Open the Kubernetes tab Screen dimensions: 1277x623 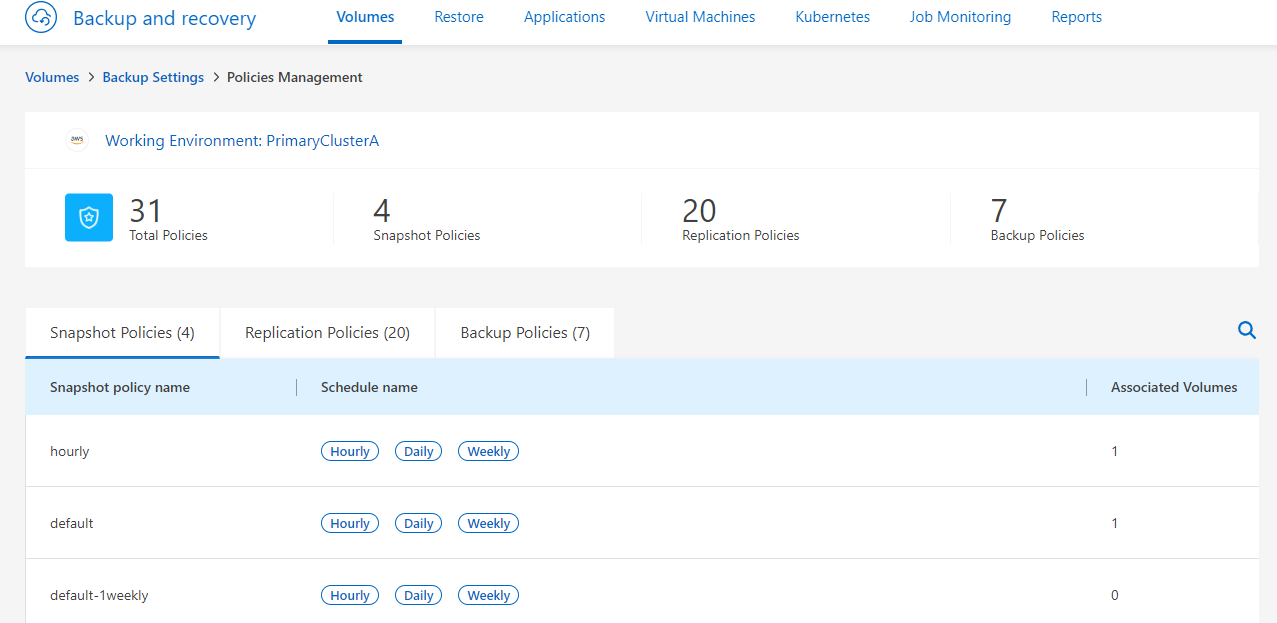click(832, 17)
